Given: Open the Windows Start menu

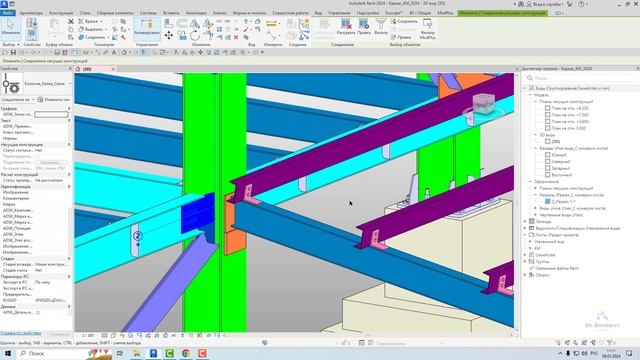Looking at the screenshot, I should tap(8, 353).
